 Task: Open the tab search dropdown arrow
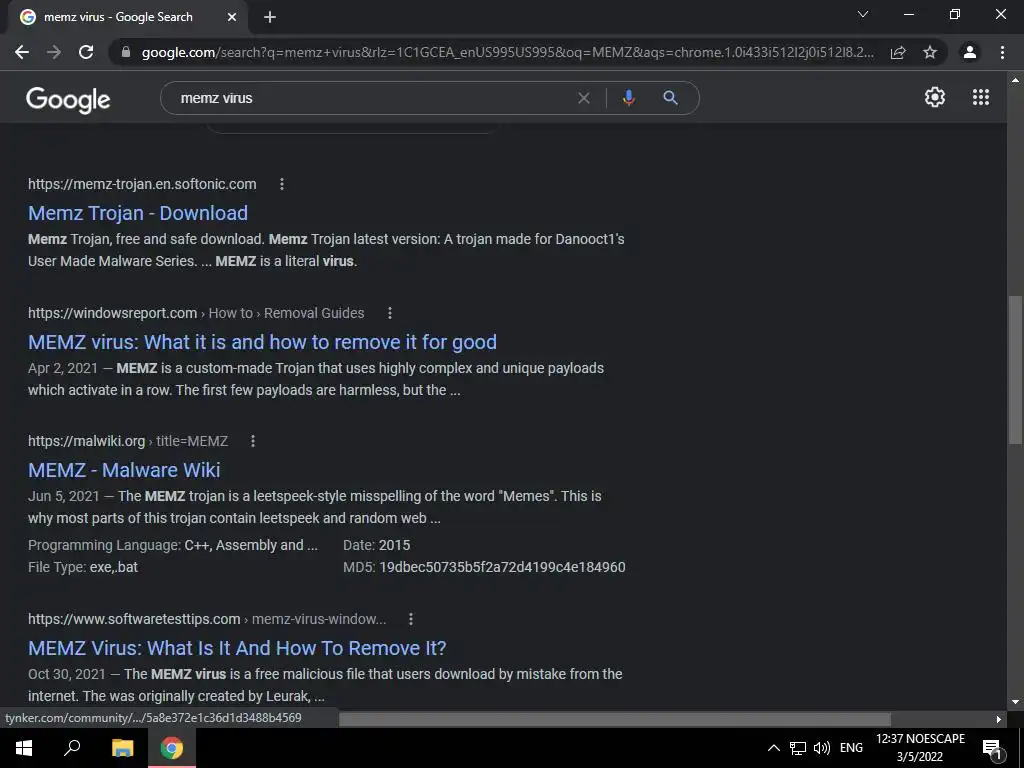point(863,14)
